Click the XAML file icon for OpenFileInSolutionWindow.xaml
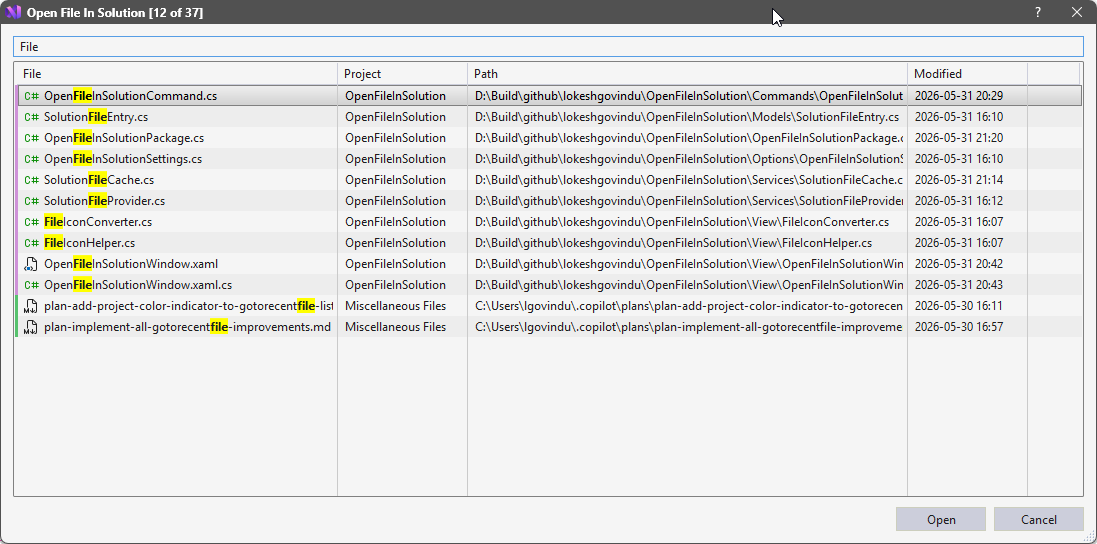This screenshot has width=1097, height=544. click(x=30, y=264)
